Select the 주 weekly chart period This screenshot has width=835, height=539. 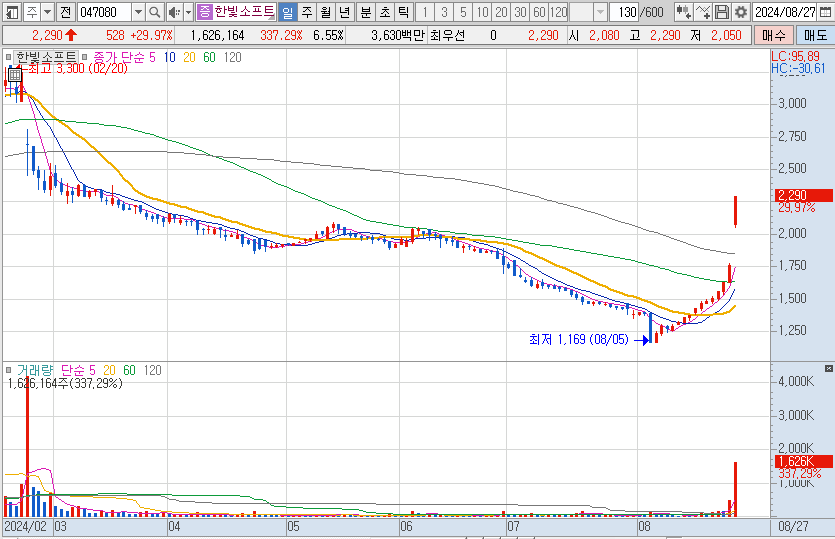click(x=307, y=12)
